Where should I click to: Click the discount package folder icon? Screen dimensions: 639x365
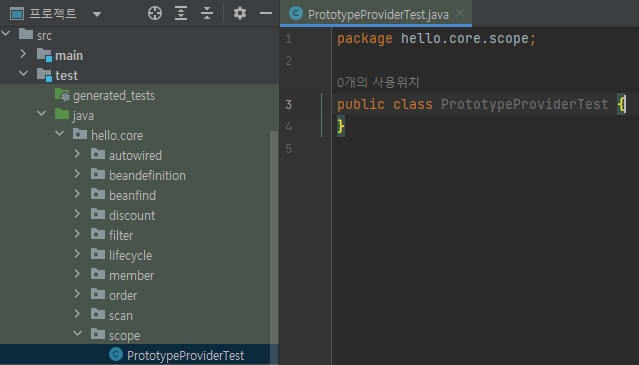coord(98,214)
